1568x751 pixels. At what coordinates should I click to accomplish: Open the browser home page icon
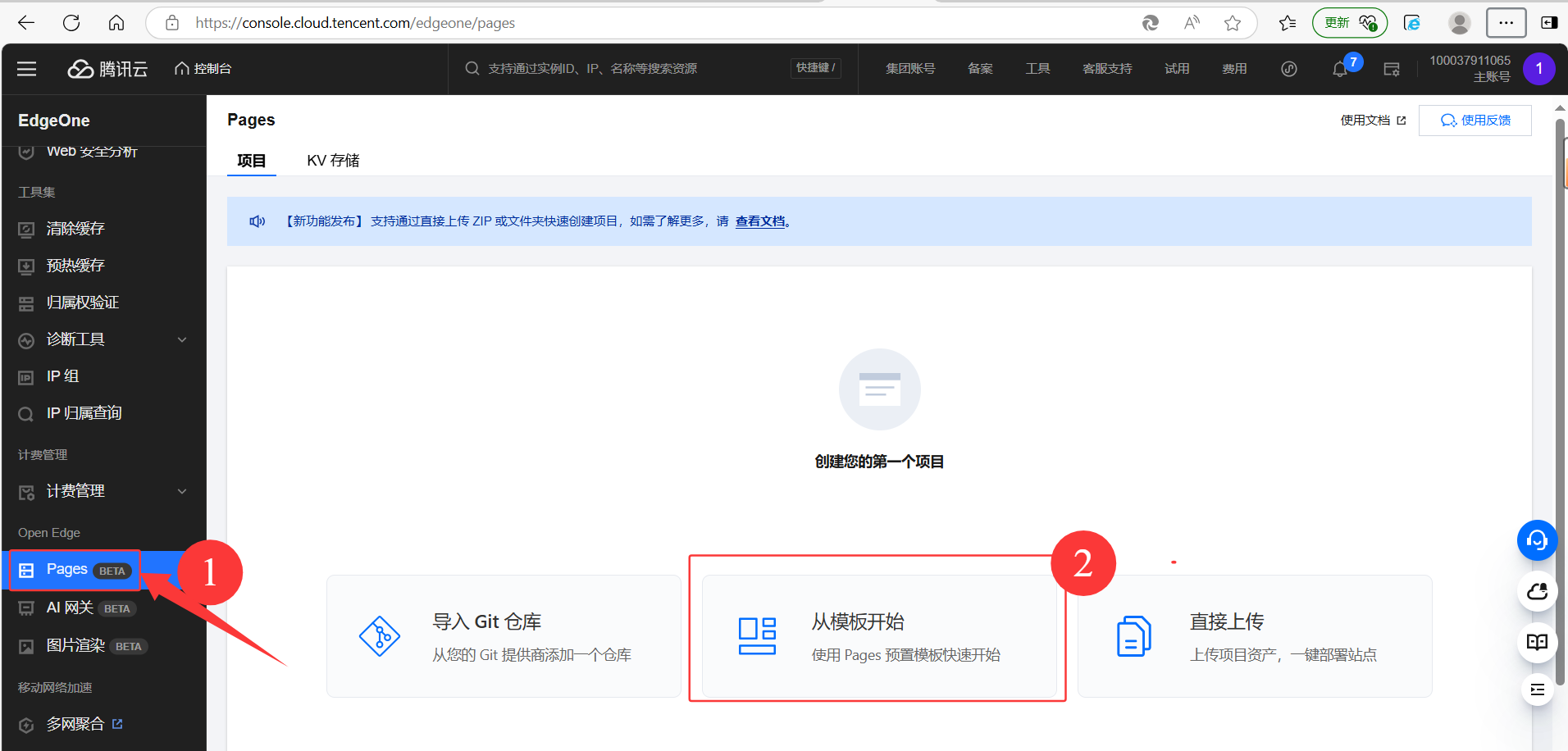[116, 23]
